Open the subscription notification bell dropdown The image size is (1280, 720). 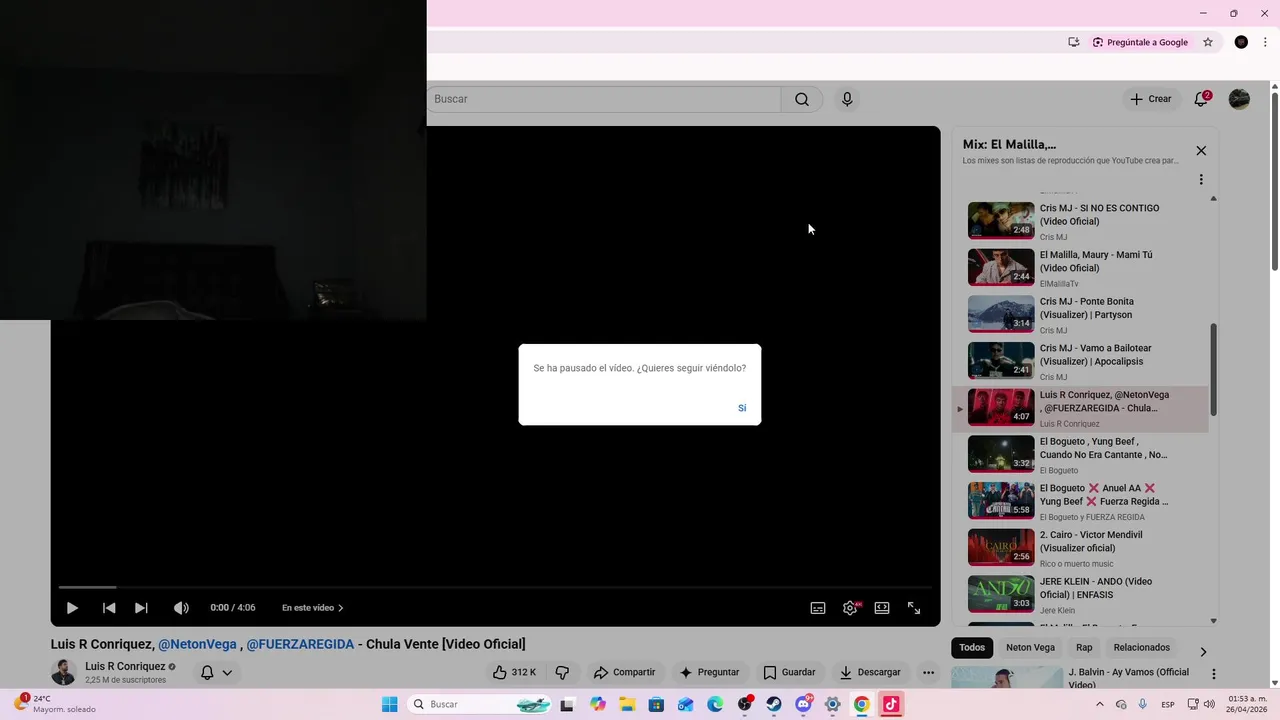[216, 673]
